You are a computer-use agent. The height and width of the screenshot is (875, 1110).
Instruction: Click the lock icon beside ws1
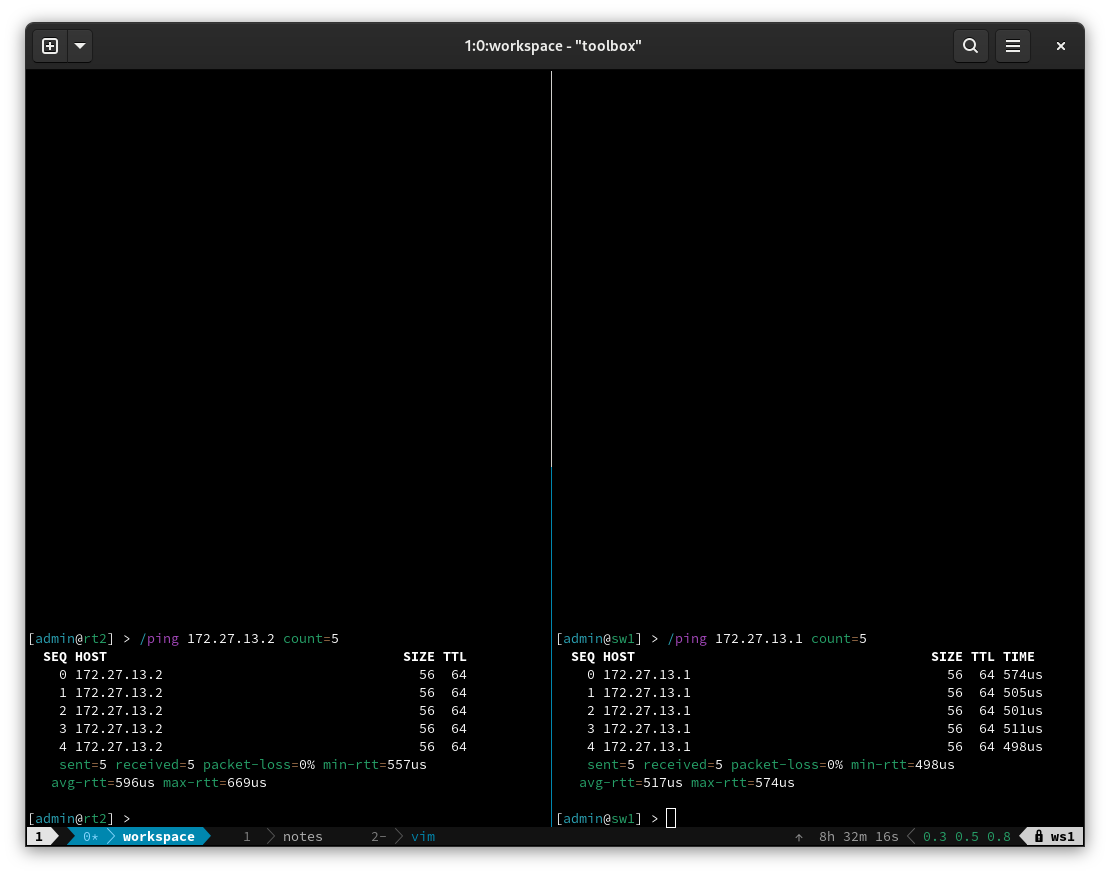pos(1037,836)
